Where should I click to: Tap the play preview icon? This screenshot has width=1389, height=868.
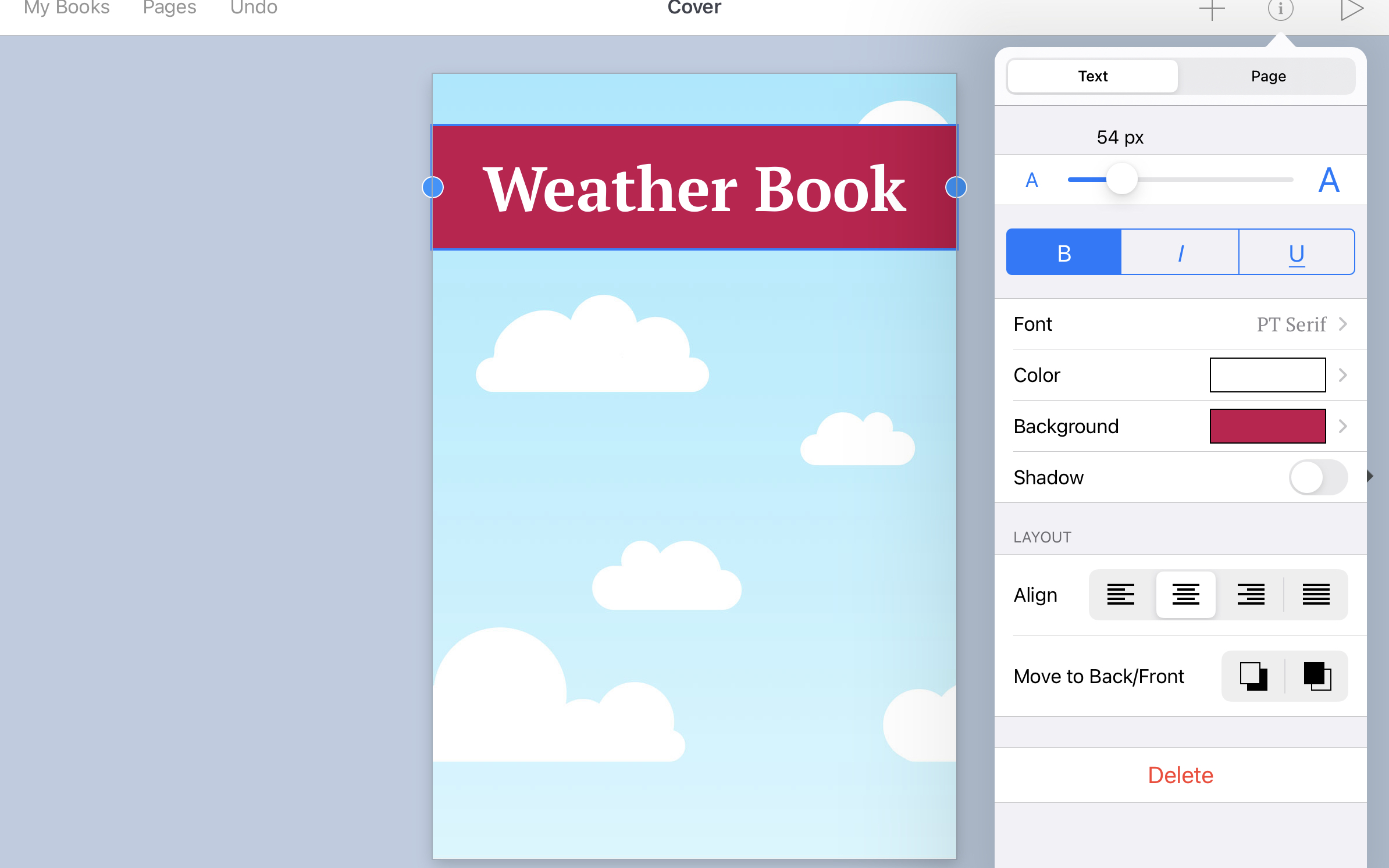(1352, 9)
